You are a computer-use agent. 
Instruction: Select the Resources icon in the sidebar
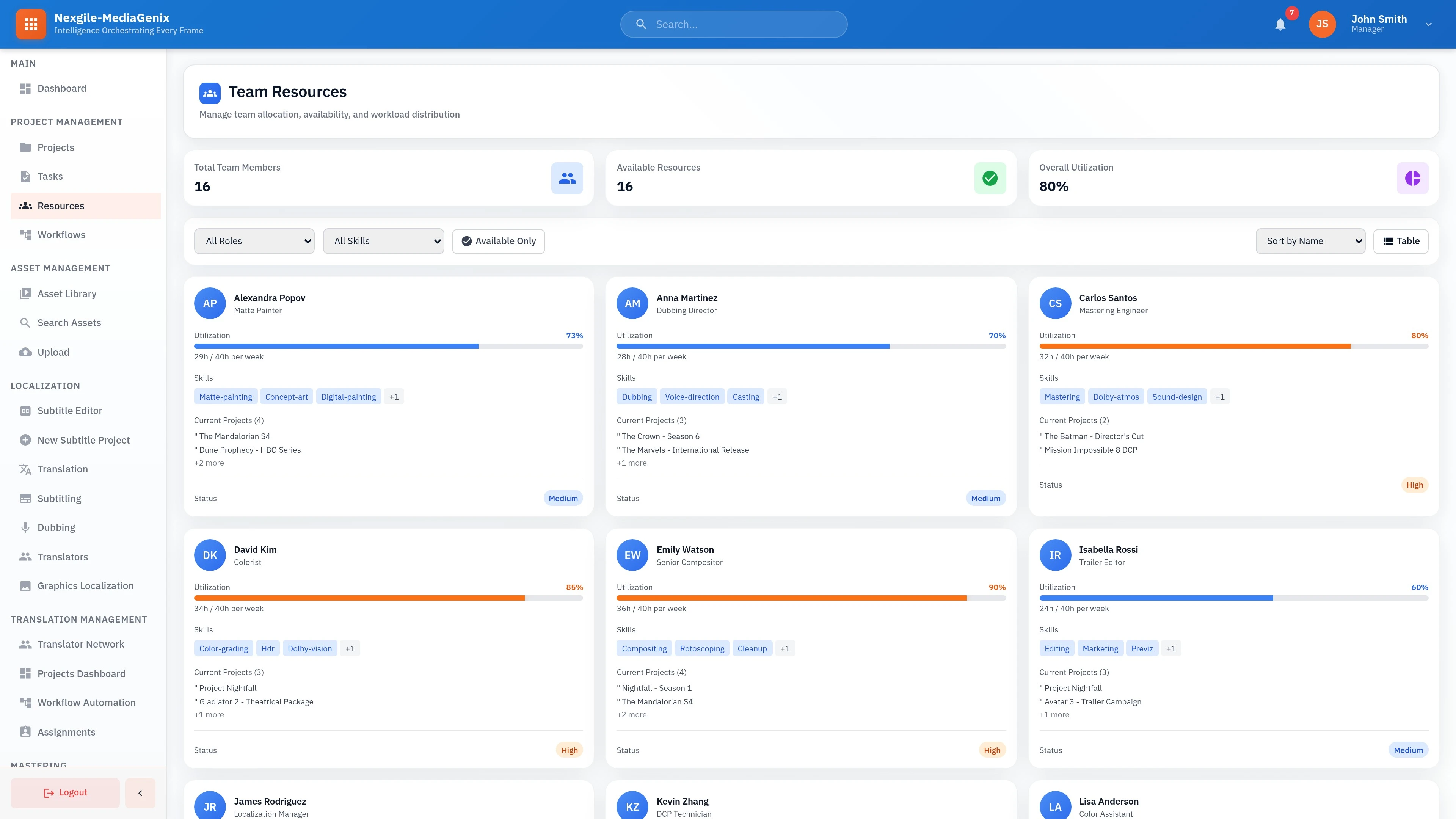coord(25,206)
